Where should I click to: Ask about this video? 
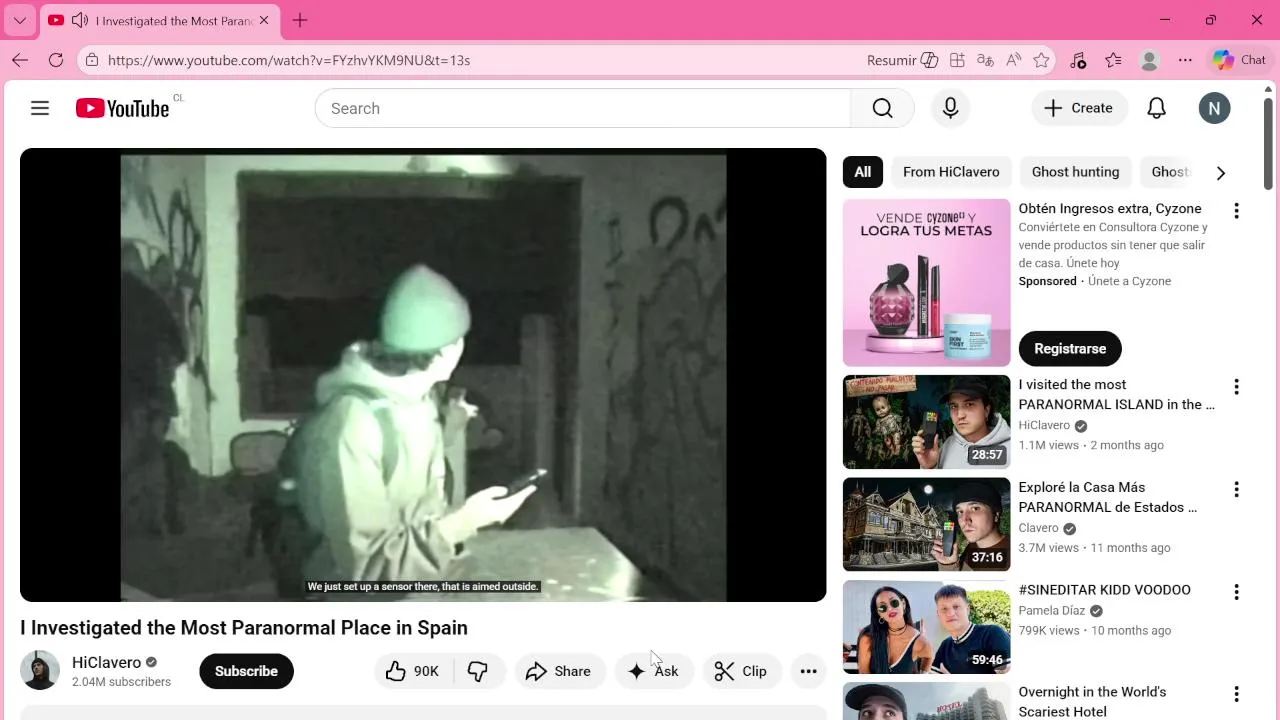pos(654,671)
